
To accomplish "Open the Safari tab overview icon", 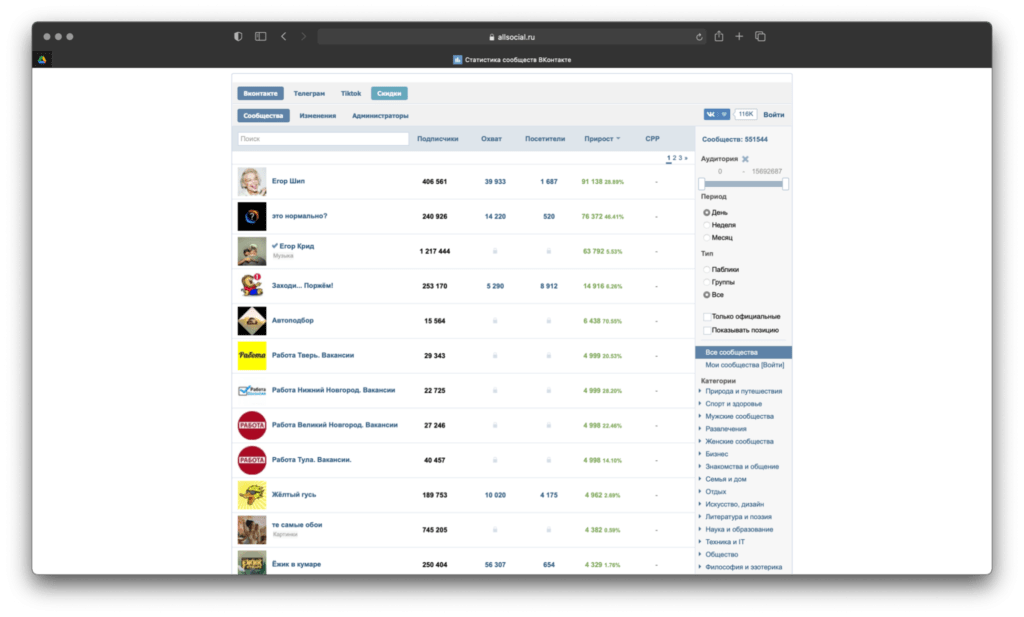I will pyautogui.click(x=760, y=36).
